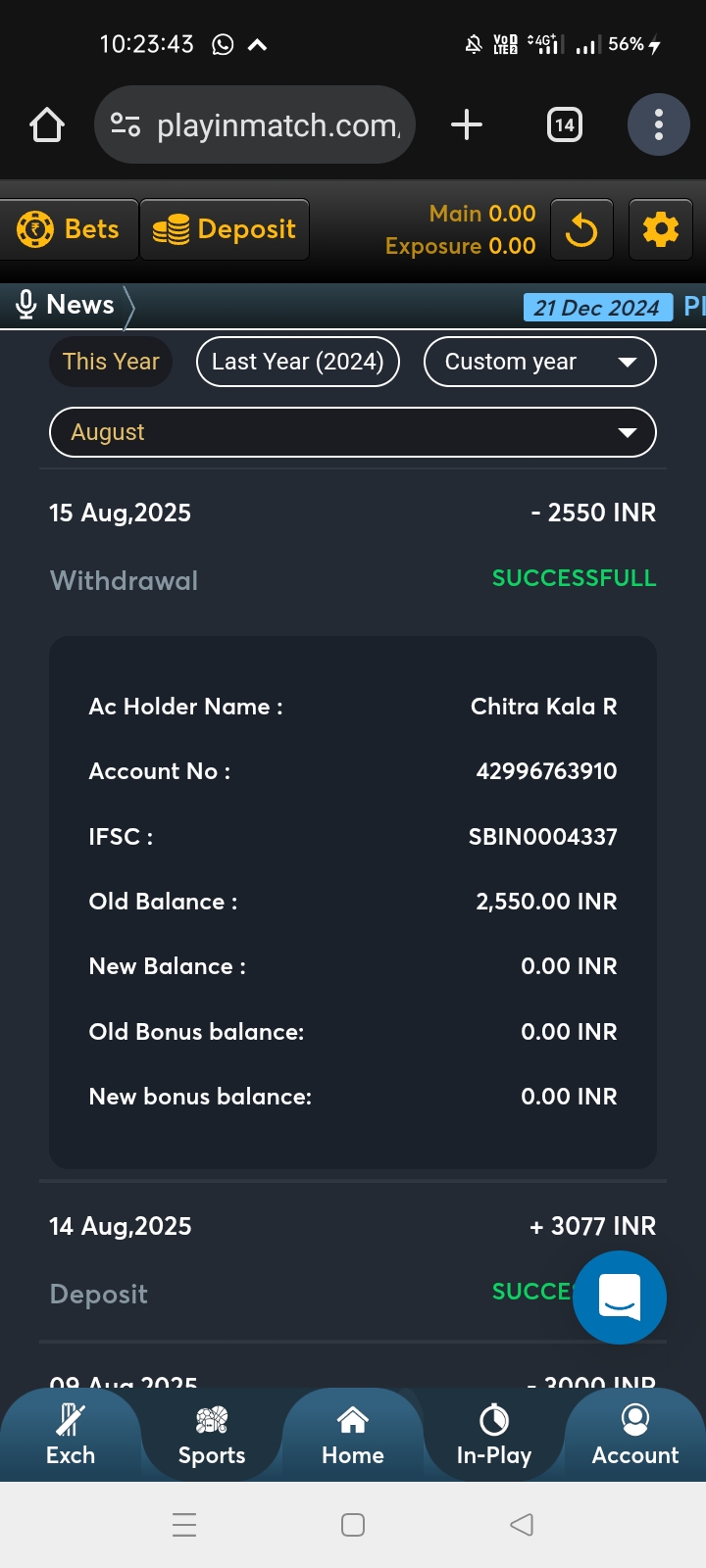Tap the browser home icon
The image size is (706, 1568).
pyautogui.click(x=47, y=125)
